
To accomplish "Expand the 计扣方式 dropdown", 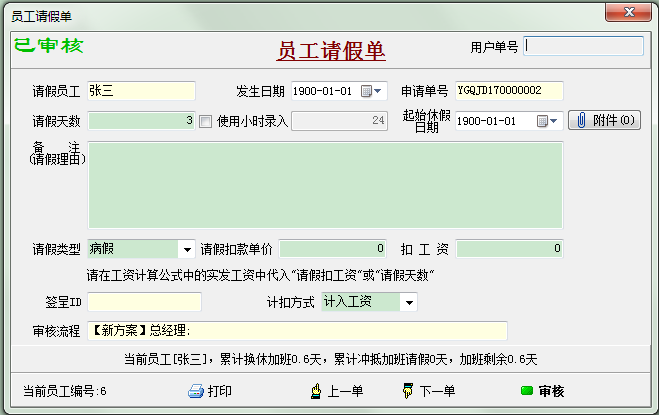I will (x=408, y=302).
